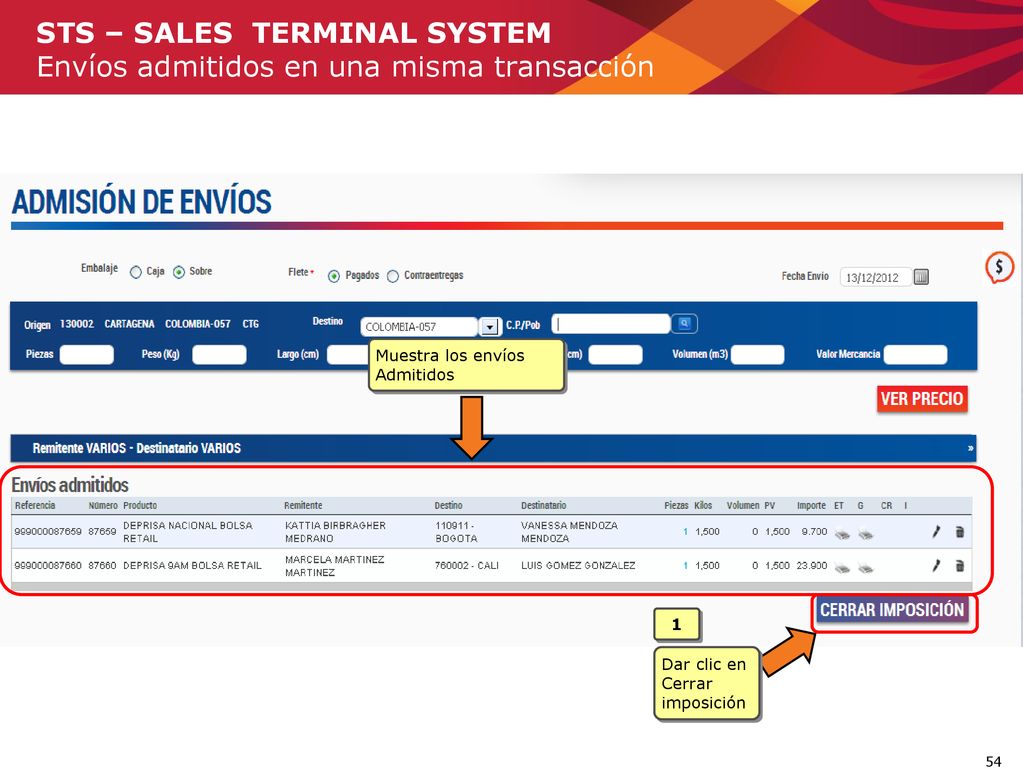Click the CERRAR IMPOSICIÓN button
The image size is (1023, 783).
click(892, 610)
